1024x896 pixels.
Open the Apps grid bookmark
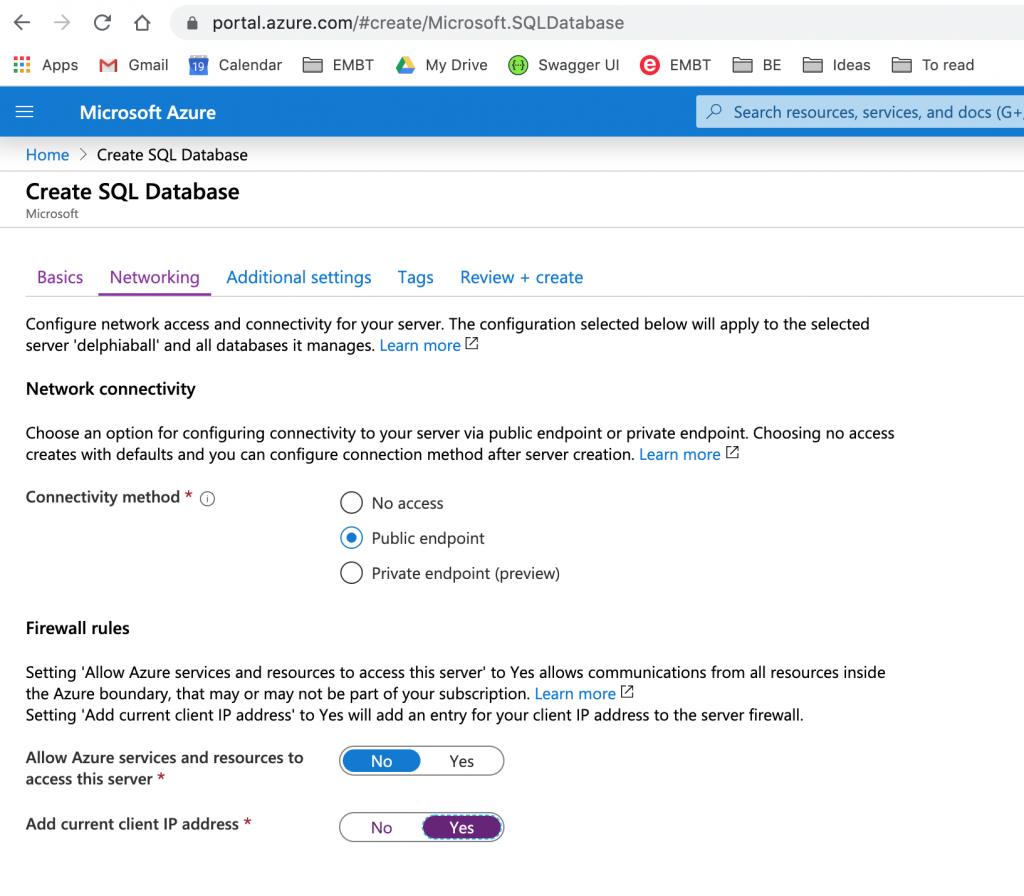point(45,65)
